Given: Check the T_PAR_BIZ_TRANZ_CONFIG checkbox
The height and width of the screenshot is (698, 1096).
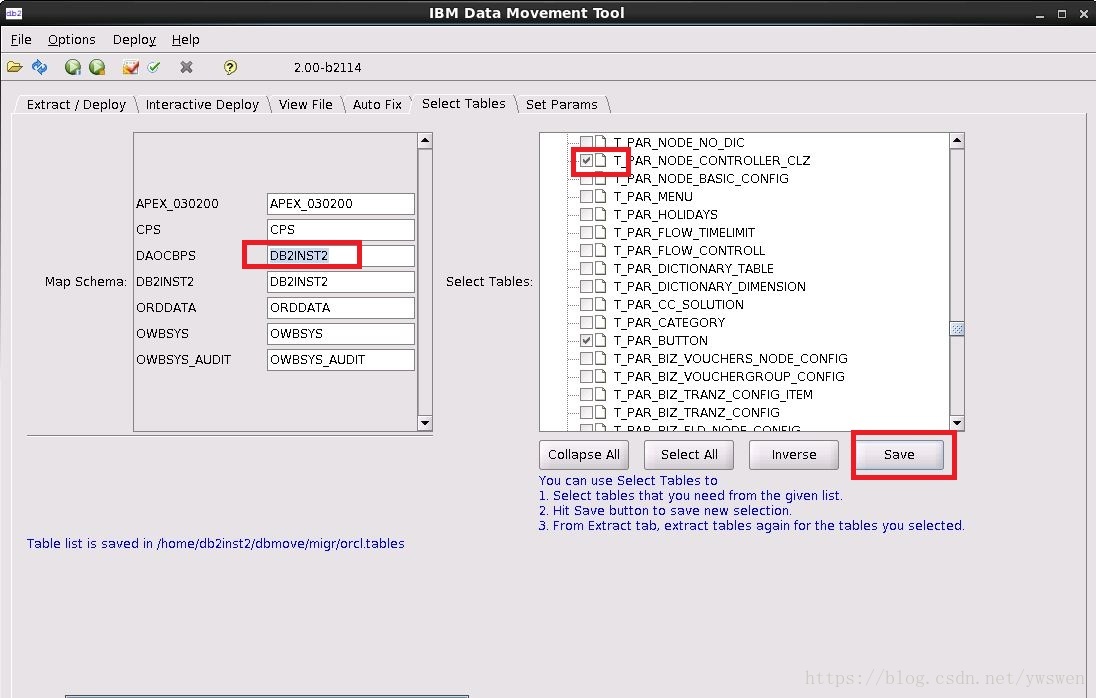Looking at the screenshot, I should [x=586, y=412].
